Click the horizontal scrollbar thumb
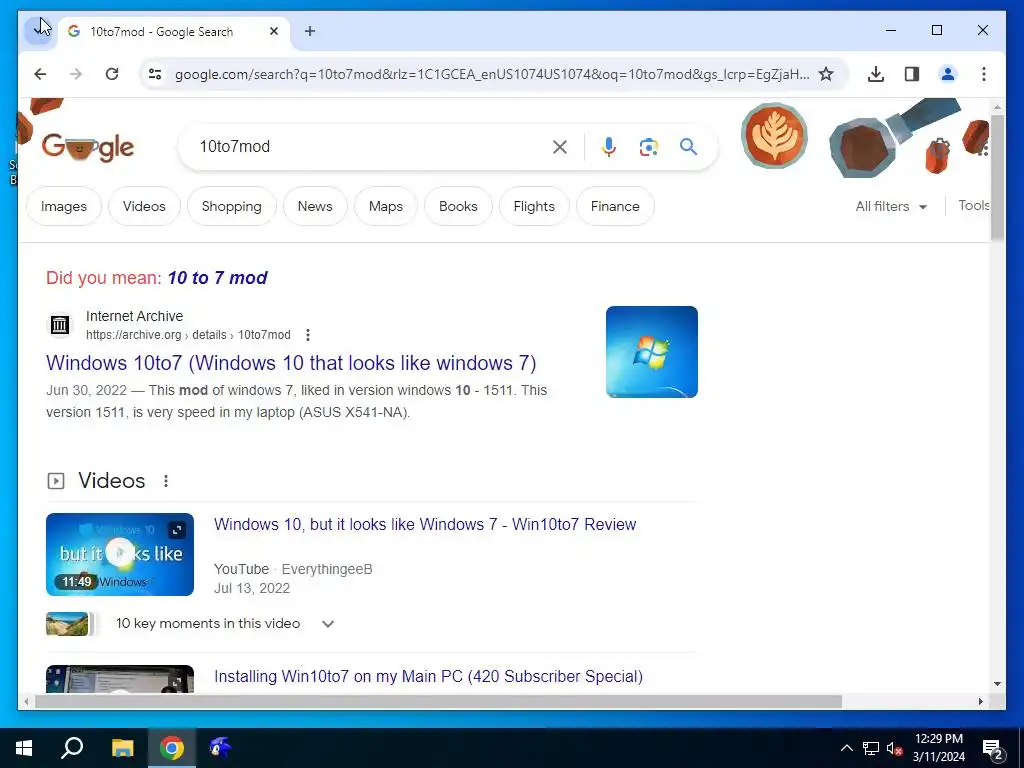Viewport: 1024px width, 768px height. pos(439,701)
